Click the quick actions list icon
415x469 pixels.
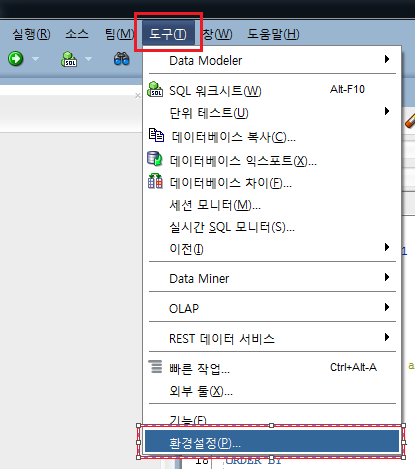coord(155,366)
